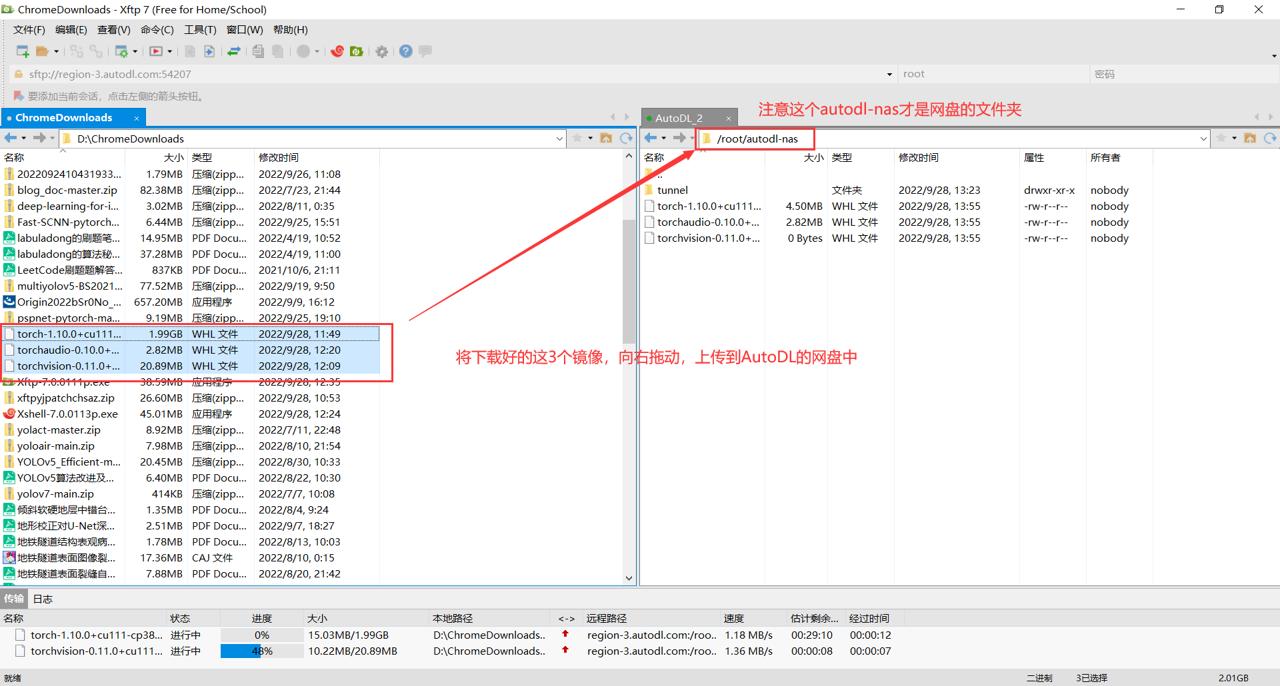Open the dropdown arrow beside Open Session
Image resolution: width=1280 pixels, height=686 pixels.
[56, 51]
